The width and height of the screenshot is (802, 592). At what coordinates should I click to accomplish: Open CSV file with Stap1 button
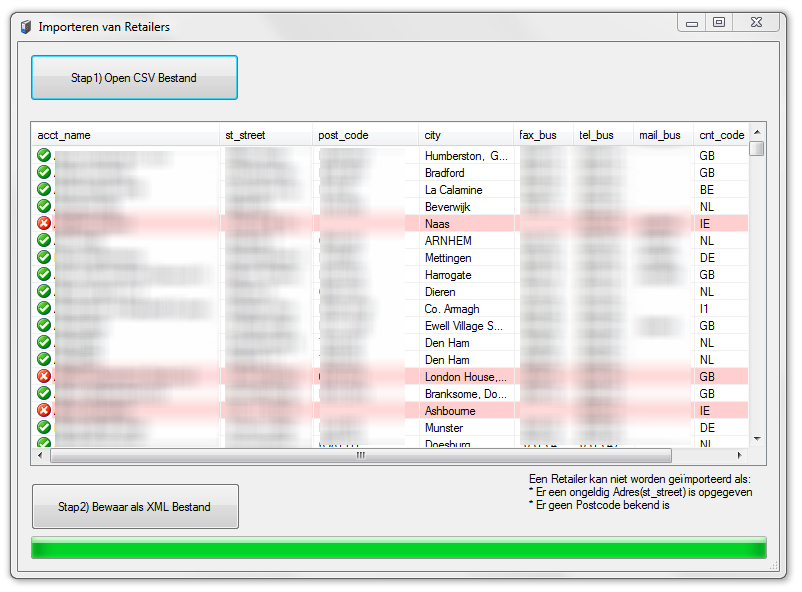pos(134,78)
